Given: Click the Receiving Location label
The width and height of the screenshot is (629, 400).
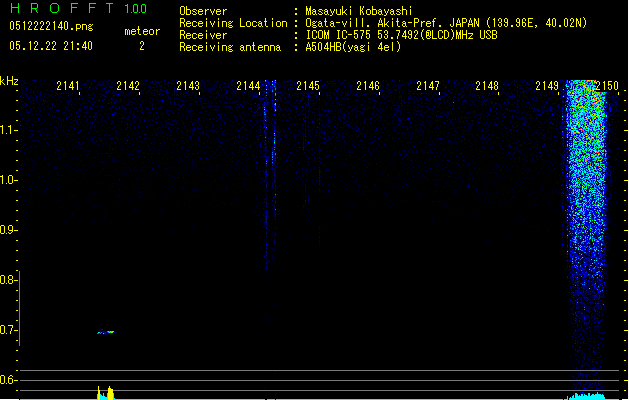Looking at the screenshot, I should click(233, 23).
